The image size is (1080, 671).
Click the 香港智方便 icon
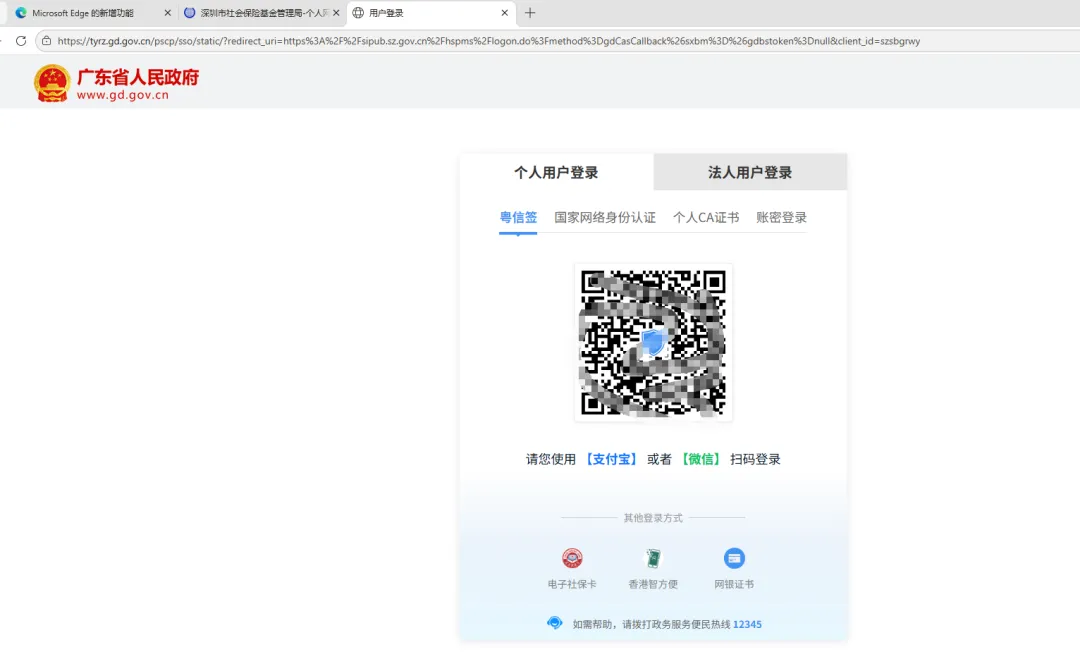click(653, 557)
